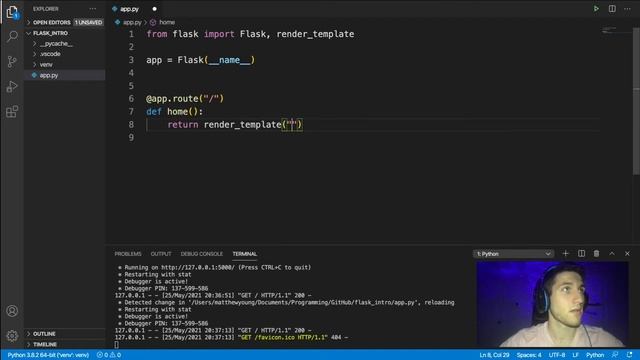The width and height of the screenshot is (640, 360).
Task: Click inside the render_template quotes
Action: point(292,124)
